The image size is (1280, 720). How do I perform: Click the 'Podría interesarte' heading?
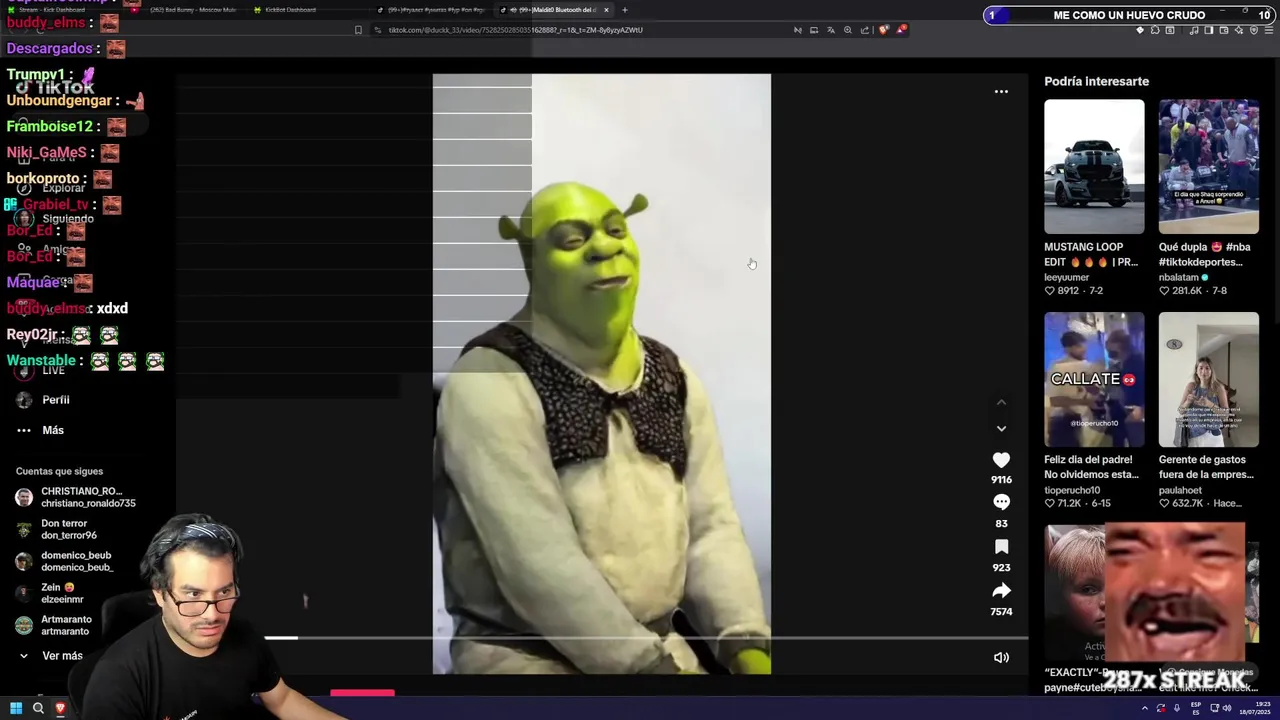(x=1096, y=81)
